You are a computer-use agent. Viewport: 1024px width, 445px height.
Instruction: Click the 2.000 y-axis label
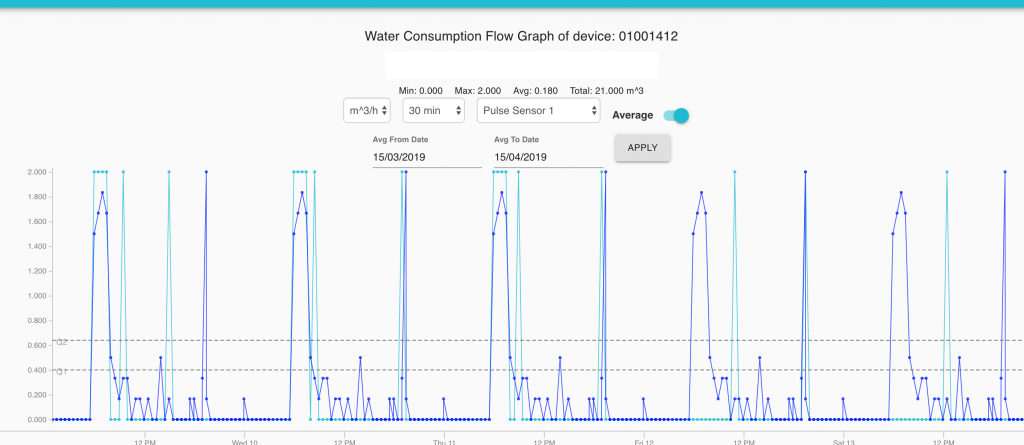click(x=38, y=172)
